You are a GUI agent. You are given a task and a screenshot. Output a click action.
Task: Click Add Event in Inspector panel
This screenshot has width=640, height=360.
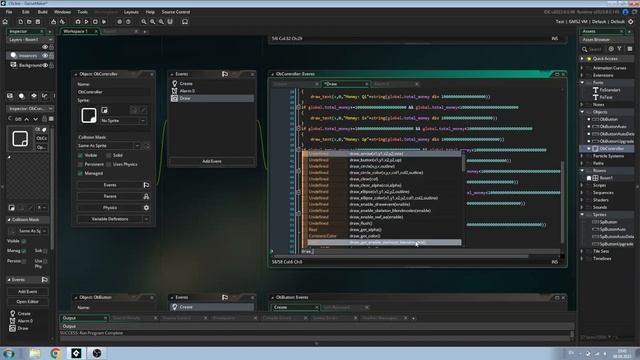[x=27, y=292]
